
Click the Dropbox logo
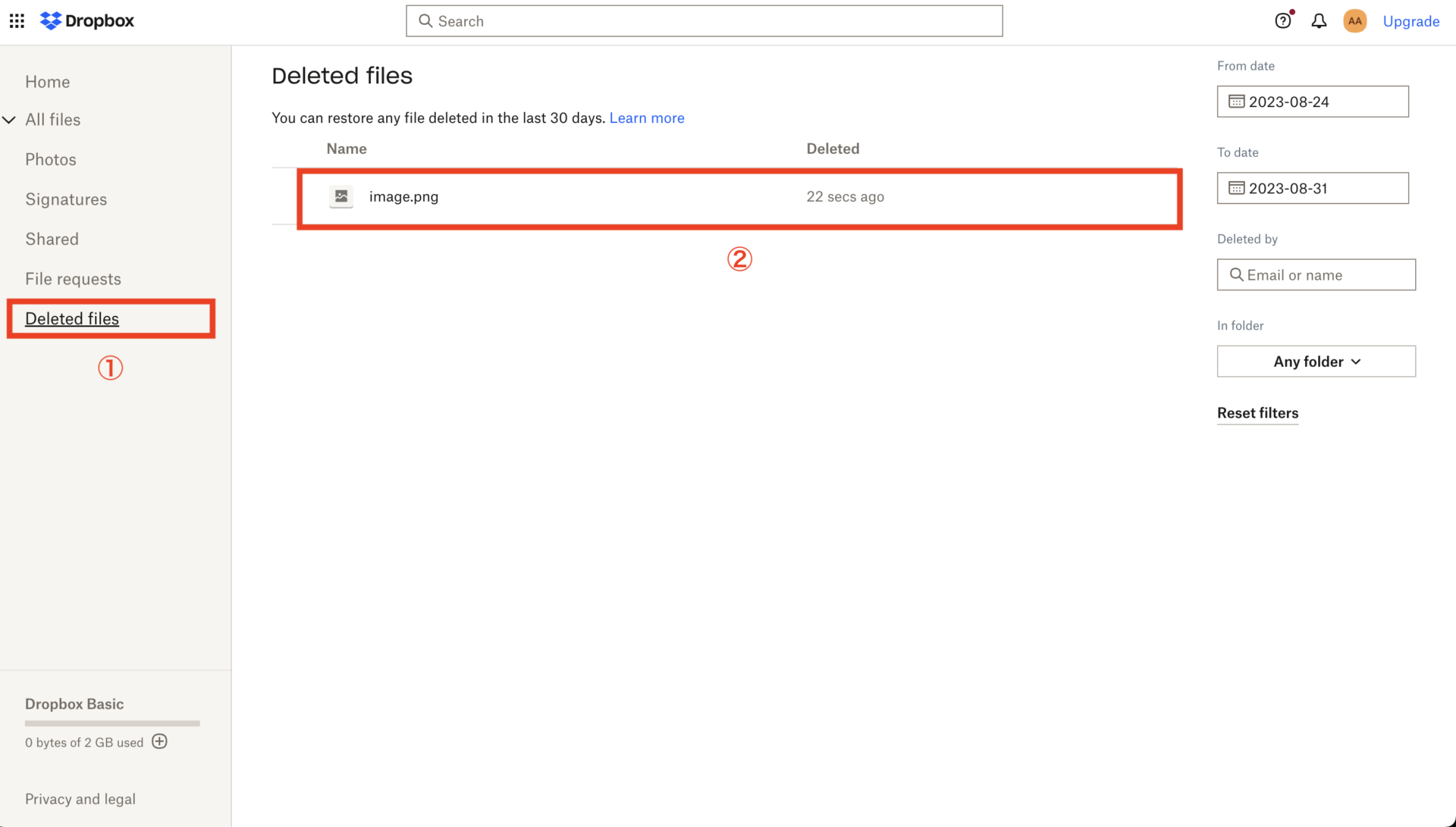[86, 20]
